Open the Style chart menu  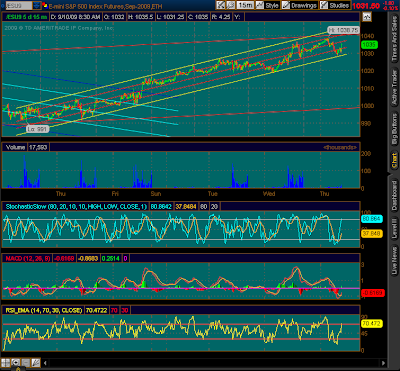tap(268, 5)
